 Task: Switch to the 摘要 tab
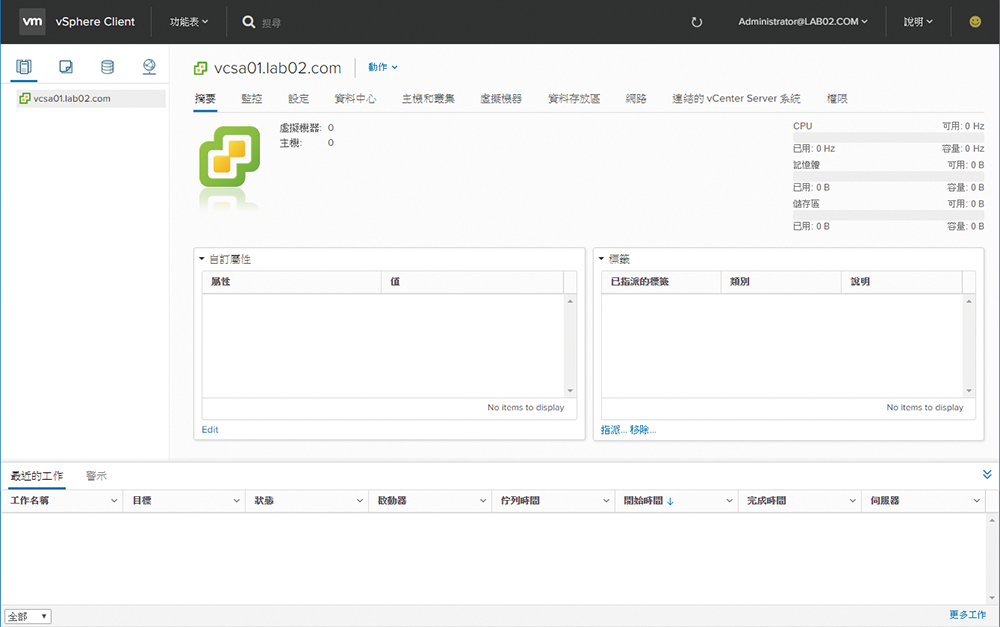[205, 98]
